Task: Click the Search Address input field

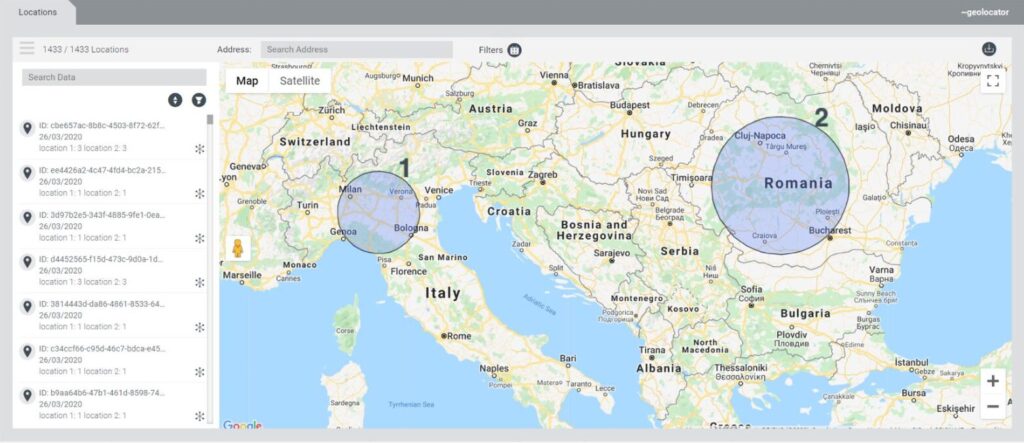Action: click(x=356, y=49)
